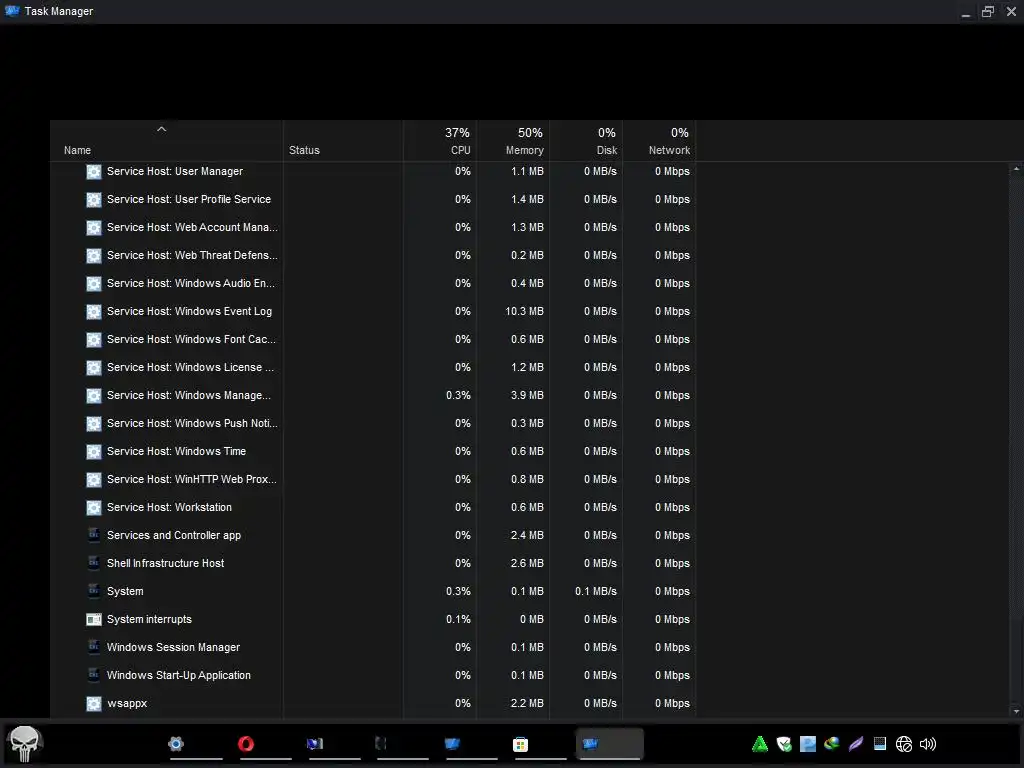The height and width of the screenshot is (768, 1024).
Task: Open Microsoft Store from the taskbar
Action: coord(520,744)
